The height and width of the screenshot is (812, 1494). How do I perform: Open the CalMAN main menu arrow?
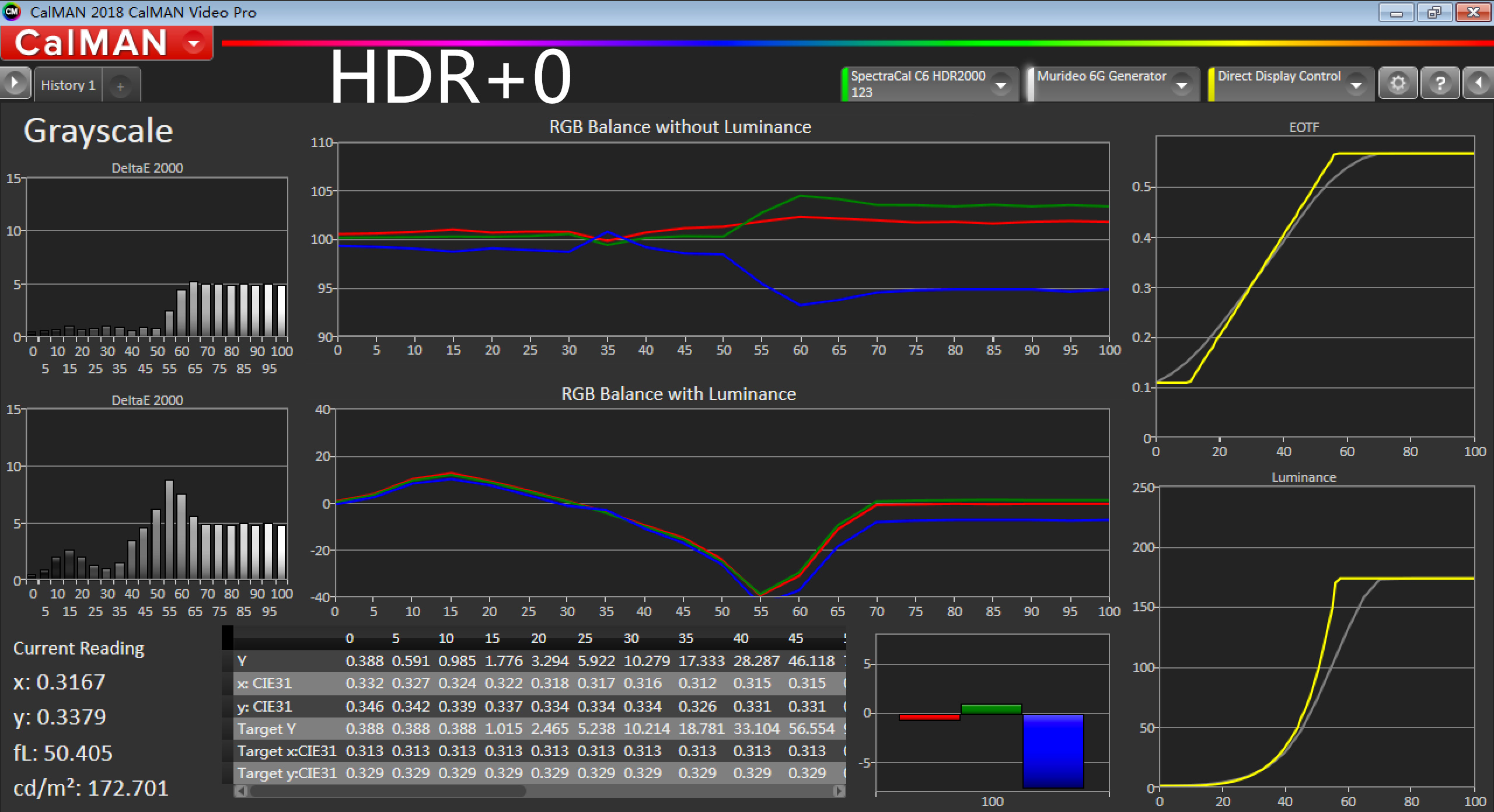tap(193, 43)
